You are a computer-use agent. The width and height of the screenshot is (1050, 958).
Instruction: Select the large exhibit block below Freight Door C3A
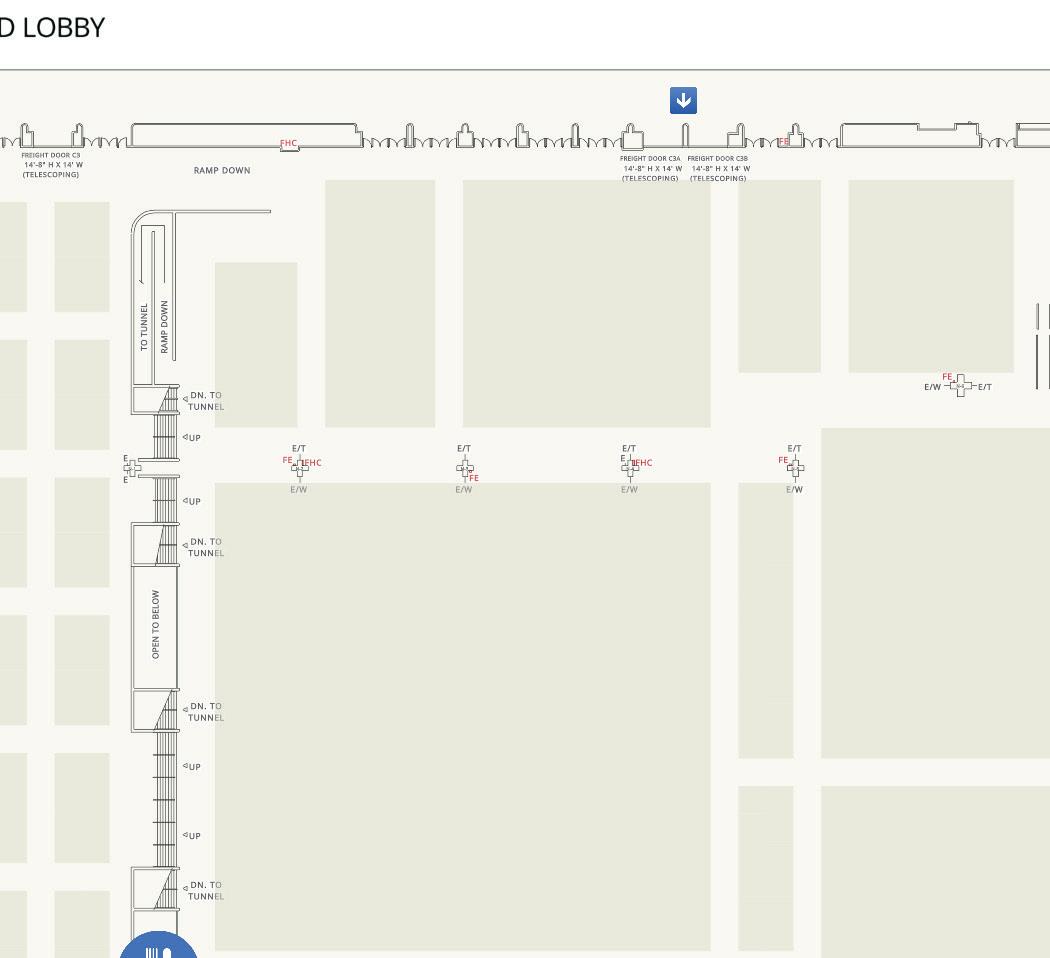point(587,303)
